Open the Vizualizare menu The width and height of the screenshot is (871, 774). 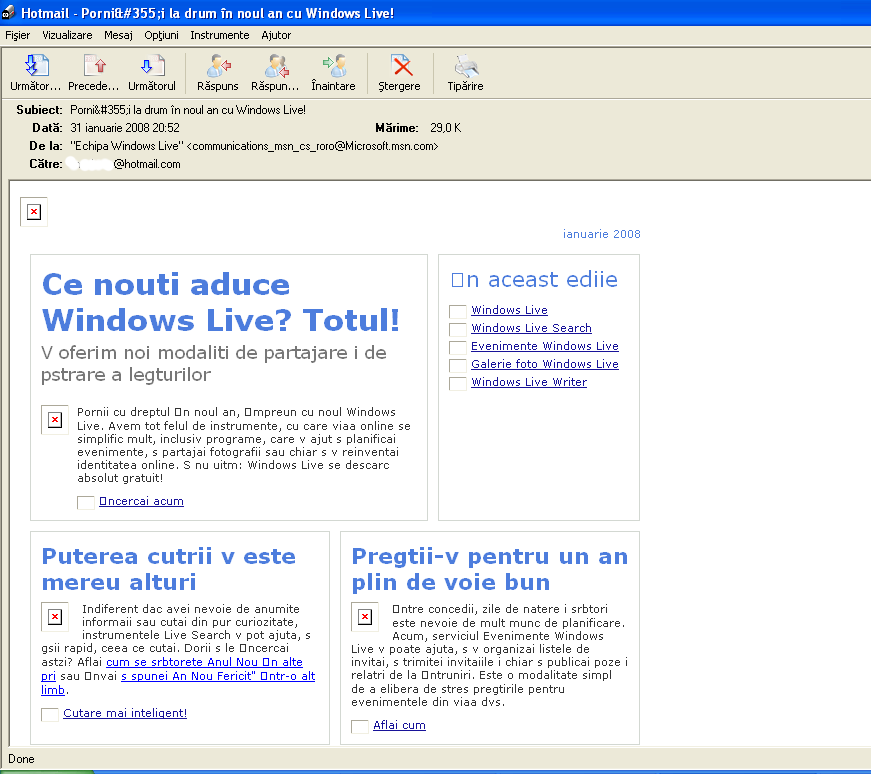pyautogui.click(x=67, y=35)
